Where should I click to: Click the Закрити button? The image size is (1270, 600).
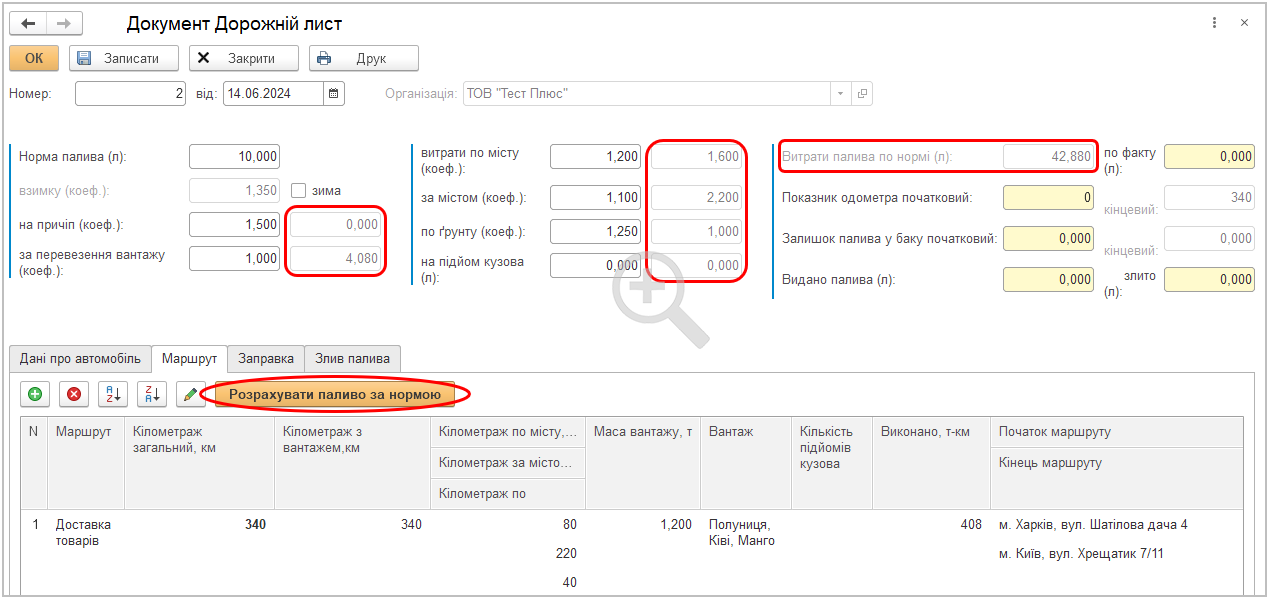click(x=244, y=58)
